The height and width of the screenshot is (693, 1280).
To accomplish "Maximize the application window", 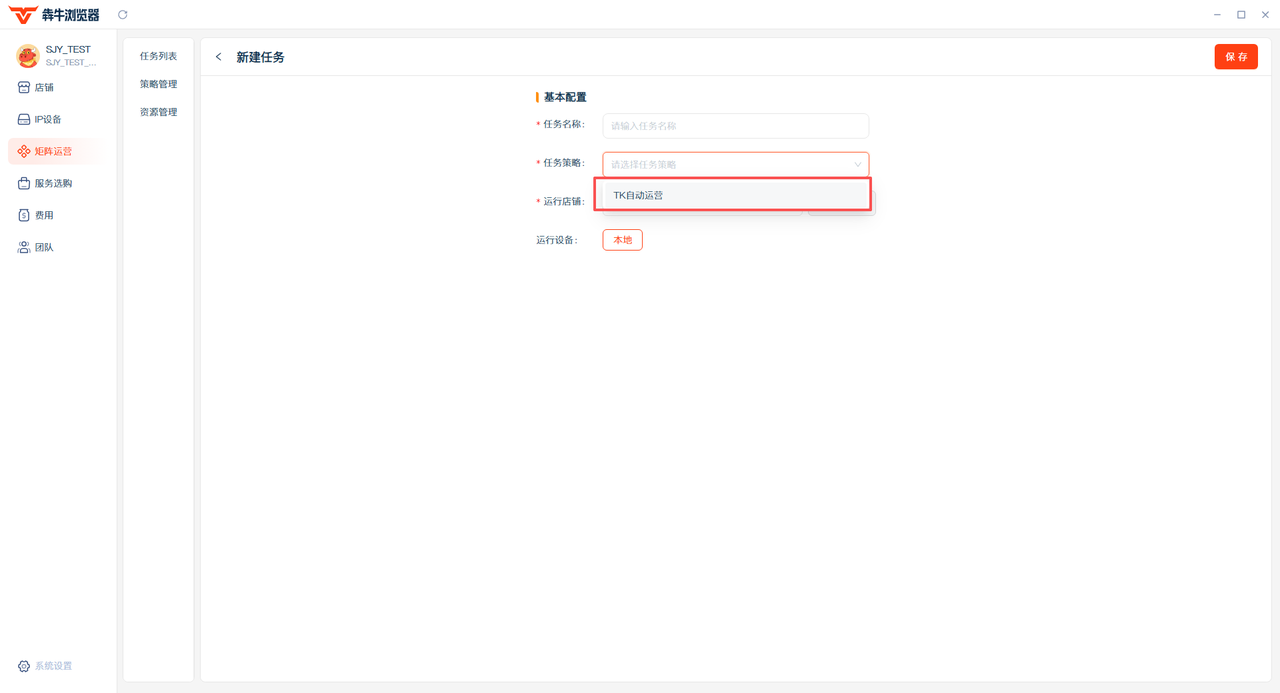I will coord(1241,15).
